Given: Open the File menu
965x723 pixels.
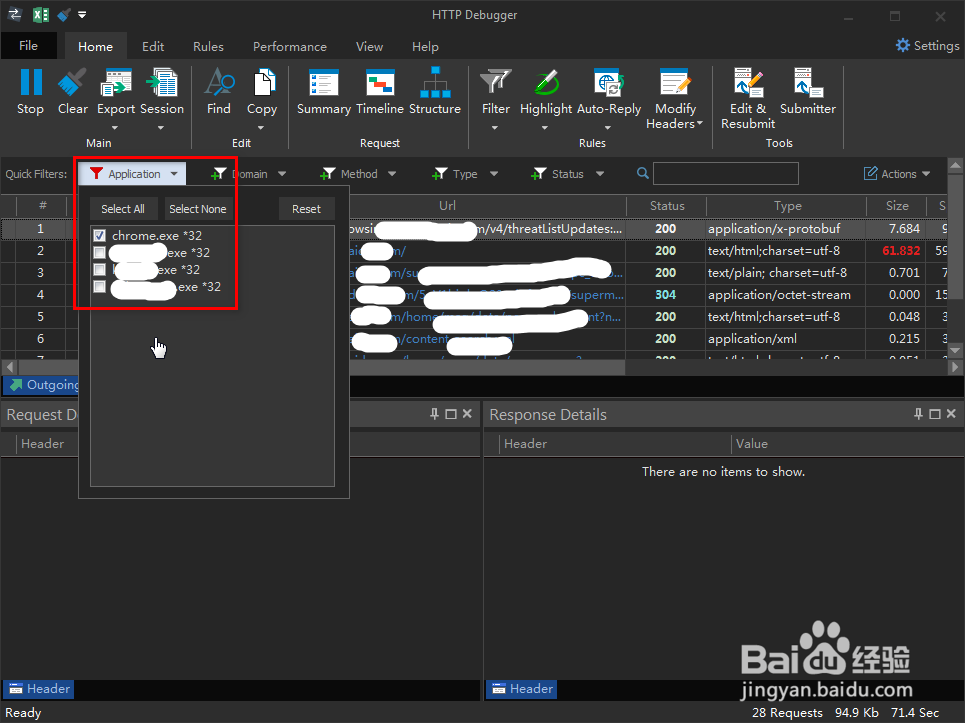Looking at the screenshot, I should click(x=28, y=46).
